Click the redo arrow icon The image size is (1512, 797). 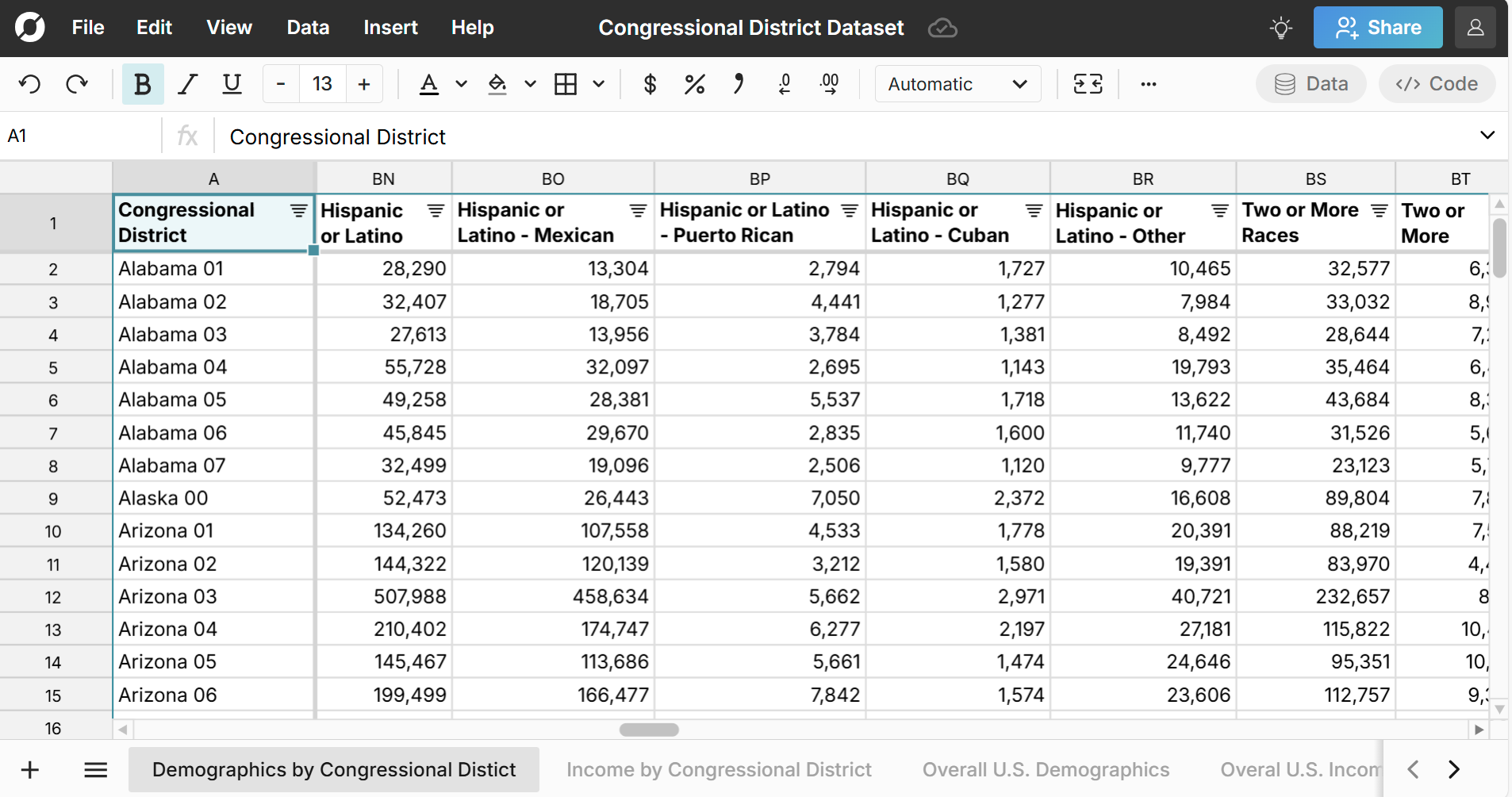pyautogui.click(x=77, y=84)
